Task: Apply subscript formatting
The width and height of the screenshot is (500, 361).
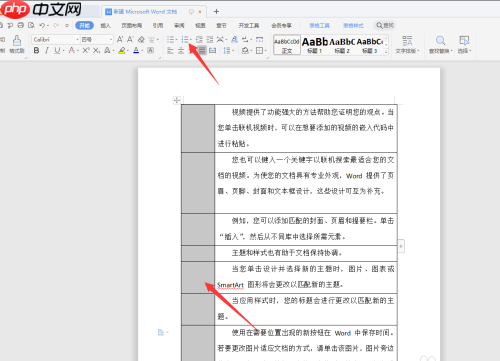Action: click(x=96, y=50)
